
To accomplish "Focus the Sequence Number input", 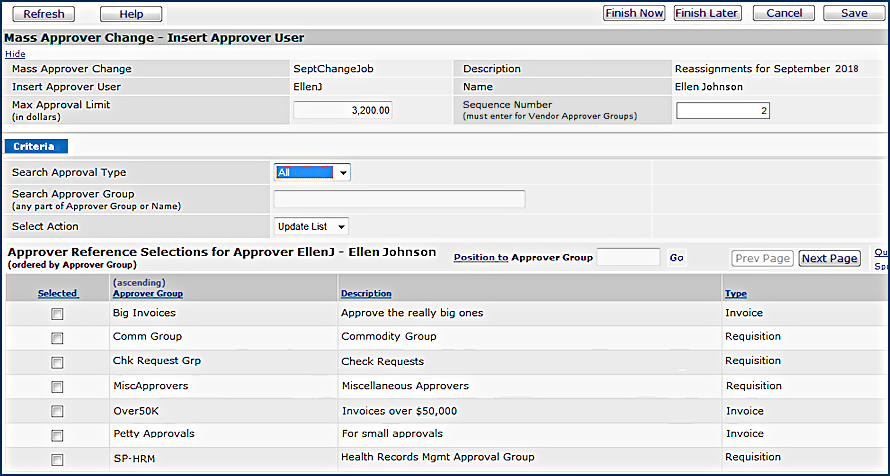I will tap(722, 110).
